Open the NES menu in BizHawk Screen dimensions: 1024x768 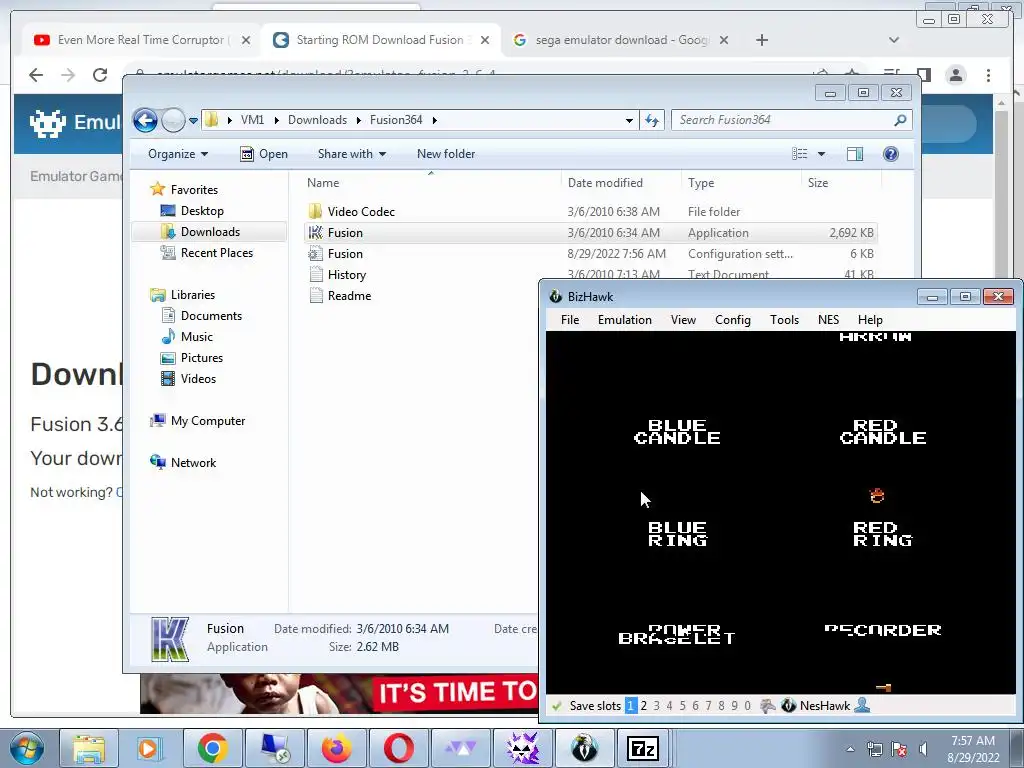[x=828, y=320]
